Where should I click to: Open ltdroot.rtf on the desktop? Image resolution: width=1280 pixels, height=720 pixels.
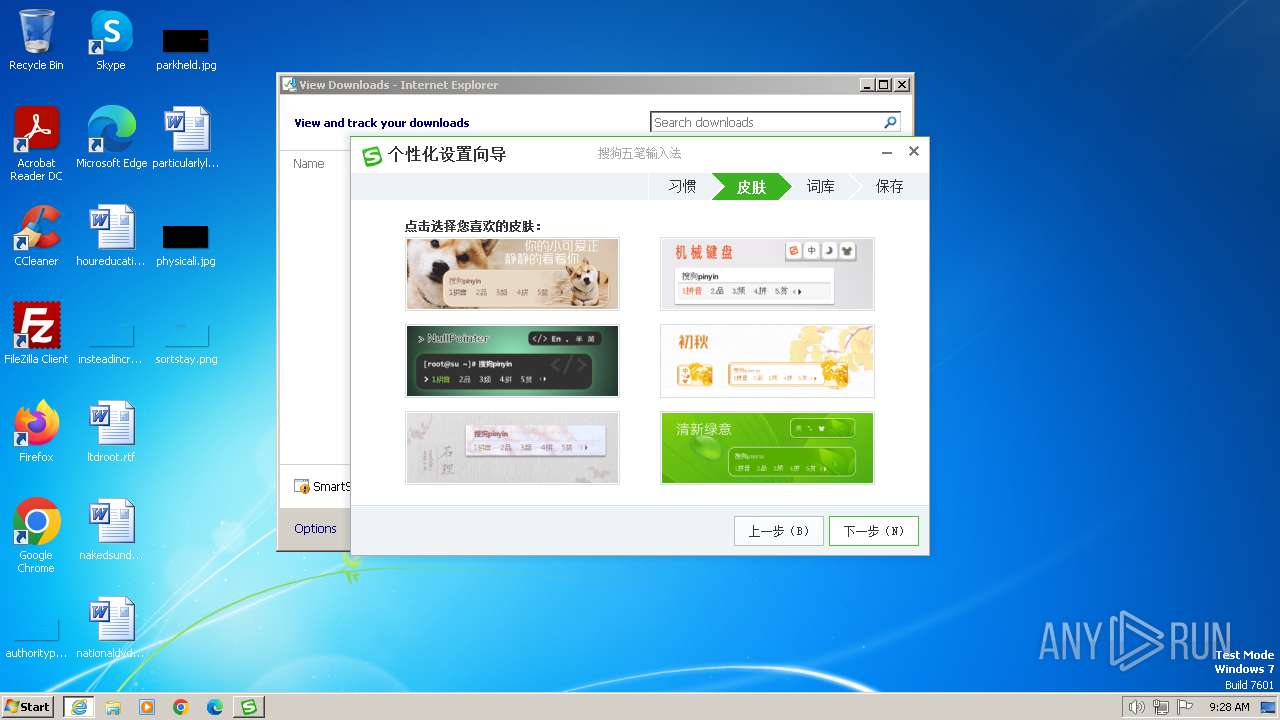coord(111,432)
